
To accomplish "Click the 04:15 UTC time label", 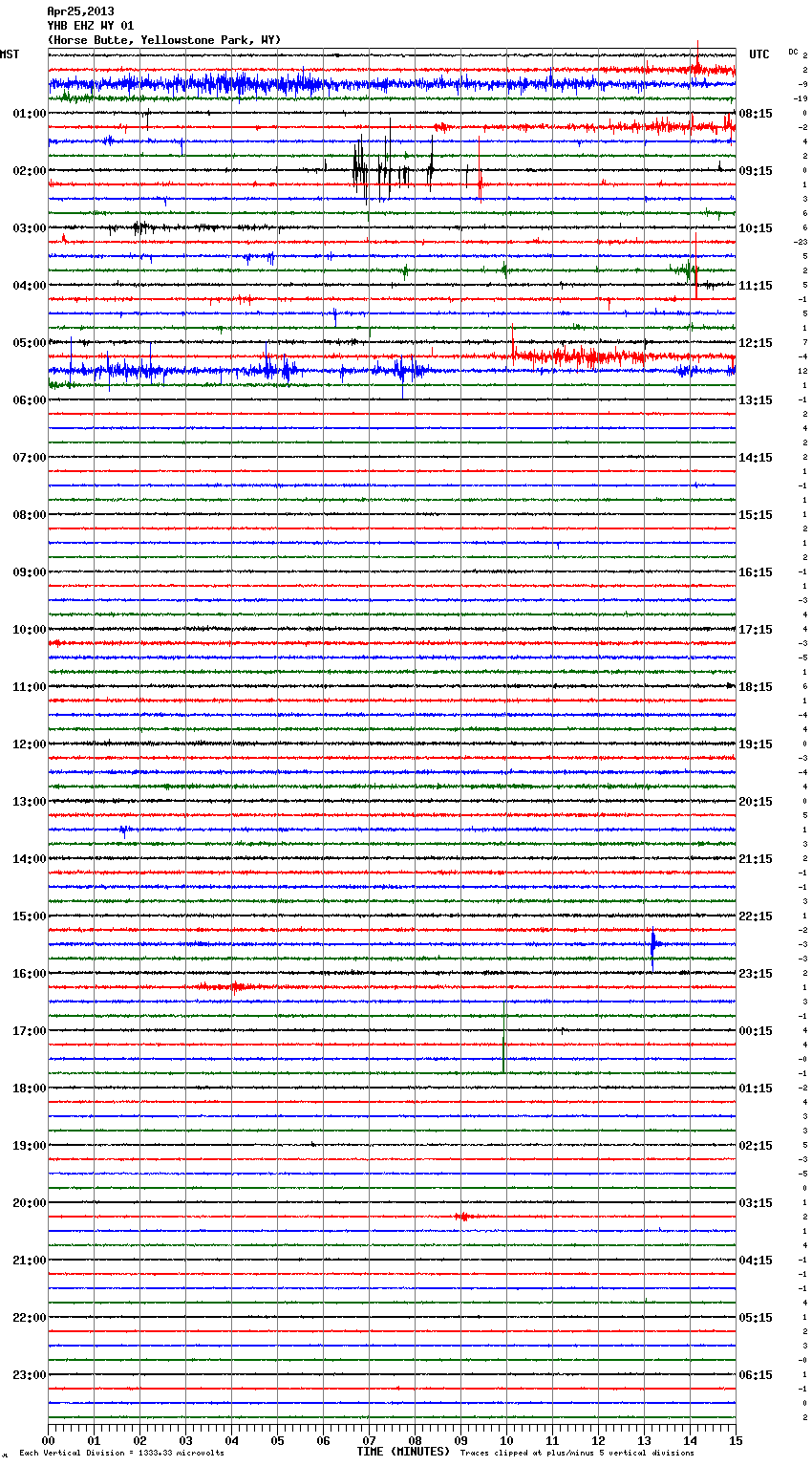I will tap(756, 1261).
